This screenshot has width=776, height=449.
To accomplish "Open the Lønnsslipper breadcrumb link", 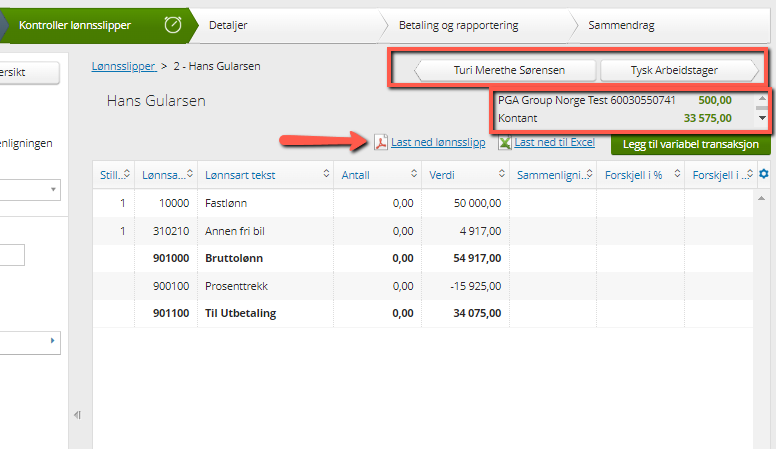I will 124,66.
